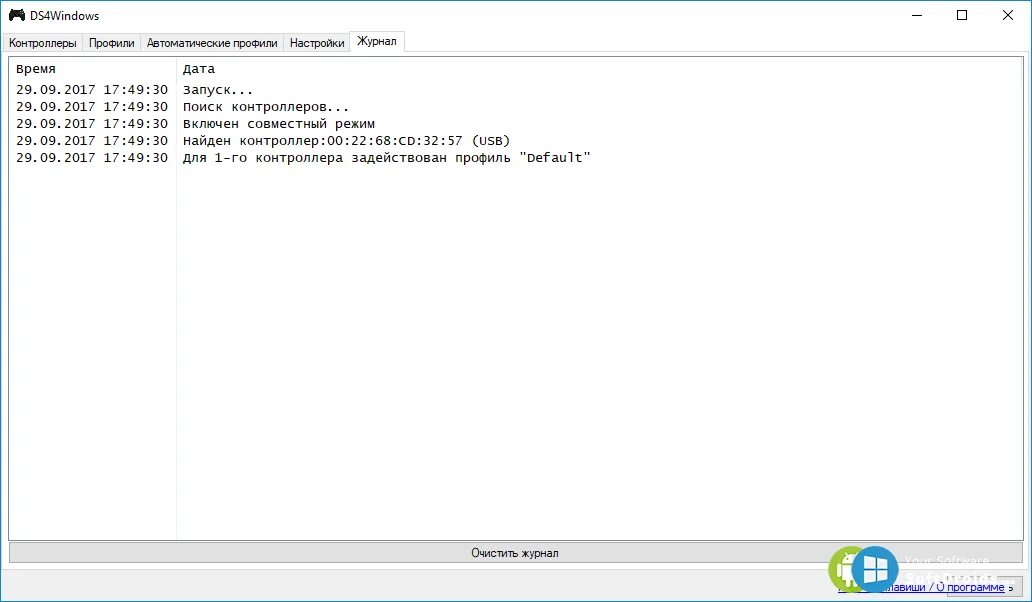Image resolution: width=1032 pixels, height=602 pixels.
Task: Click the DS4Windows gamepad icon in title bar
Action: coord(16,15)
